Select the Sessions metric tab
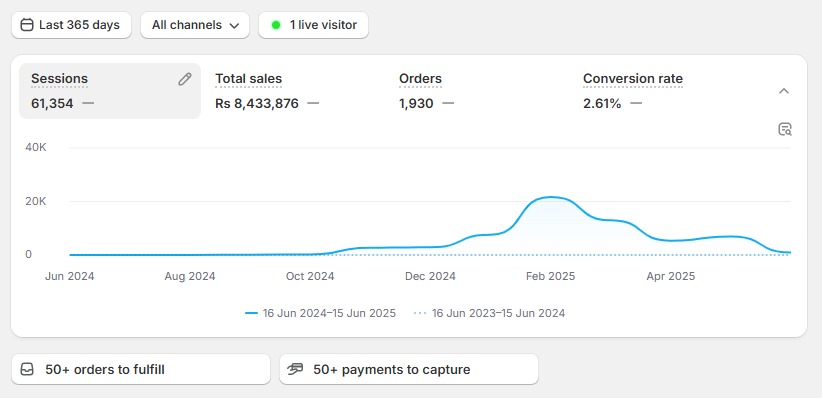Screen dimensions: 822x398 click(x=110, y=91)
